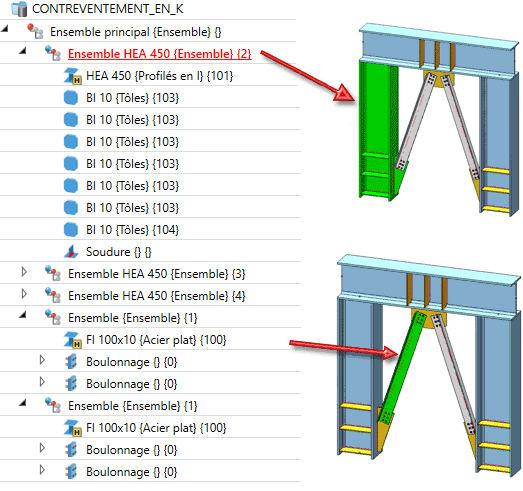The height and width of the screenshot is (491, 523).
Task: Click the CONTREVENTEMENT_EN_K model document icon
Action: coord(19,9)
